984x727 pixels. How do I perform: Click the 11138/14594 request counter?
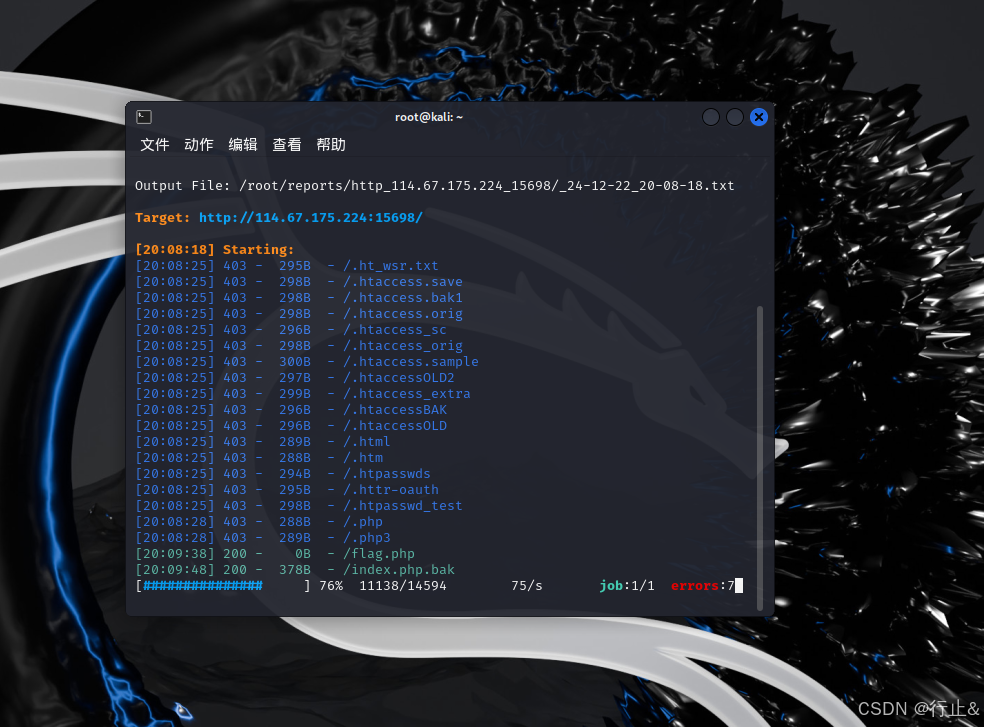point(403,586)
